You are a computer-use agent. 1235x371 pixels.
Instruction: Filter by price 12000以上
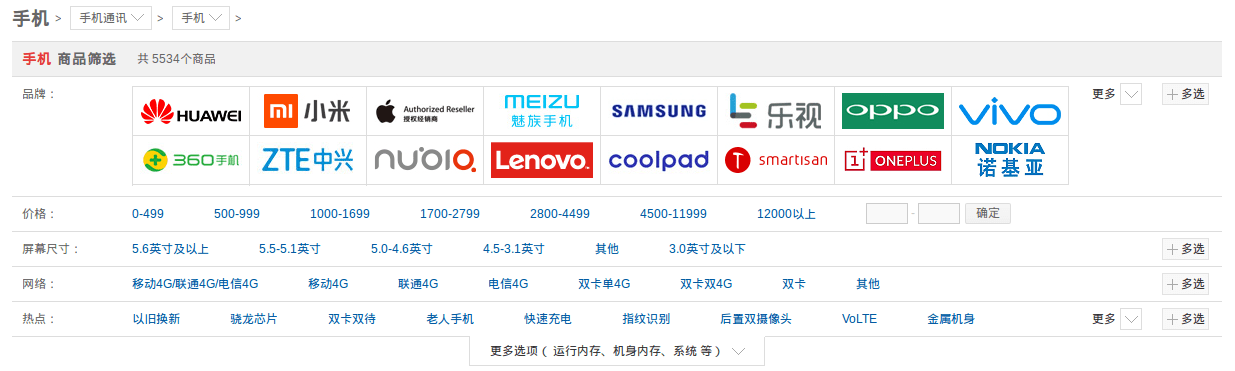[786, 214]
